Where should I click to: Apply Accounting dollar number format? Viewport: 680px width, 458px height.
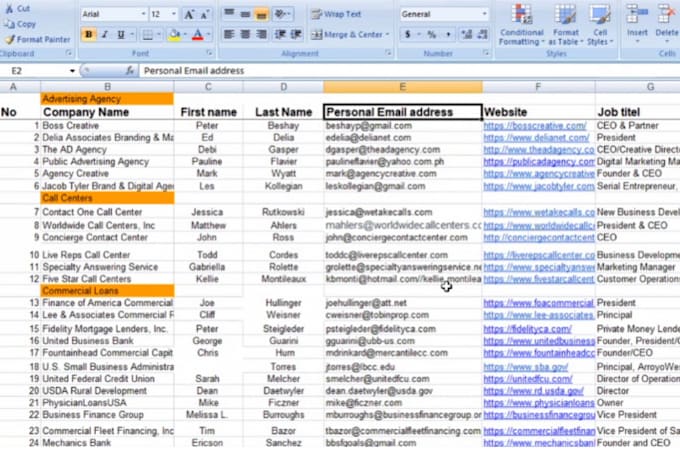(407, 34)
